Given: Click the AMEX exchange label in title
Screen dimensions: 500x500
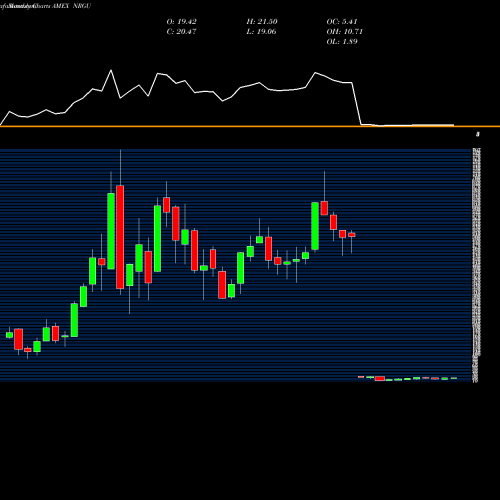Looking at the screenshot, I should pyautogui.click(x=60, y=6).
